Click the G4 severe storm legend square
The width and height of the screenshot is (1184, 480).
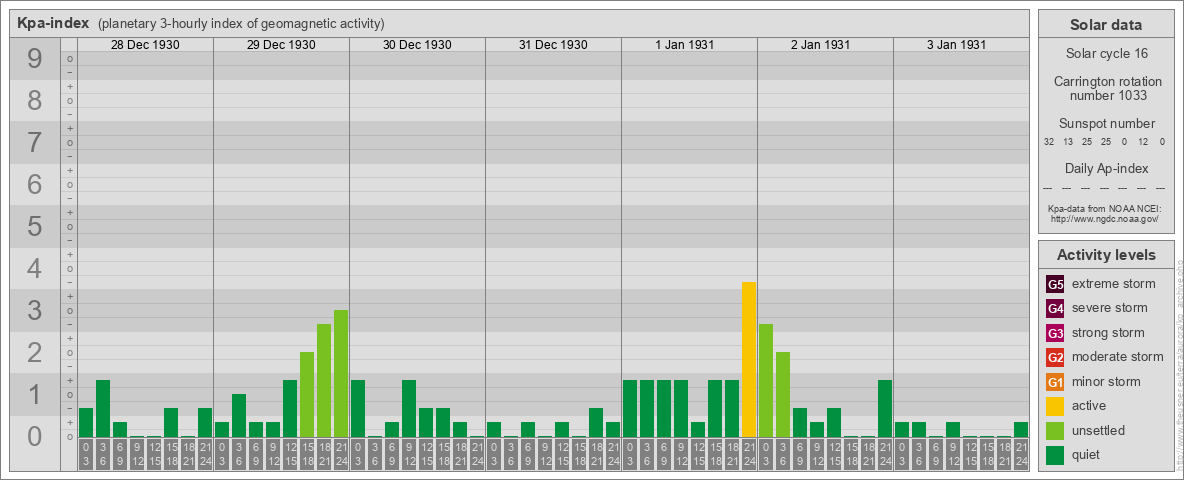click(x=1055, y=308)
